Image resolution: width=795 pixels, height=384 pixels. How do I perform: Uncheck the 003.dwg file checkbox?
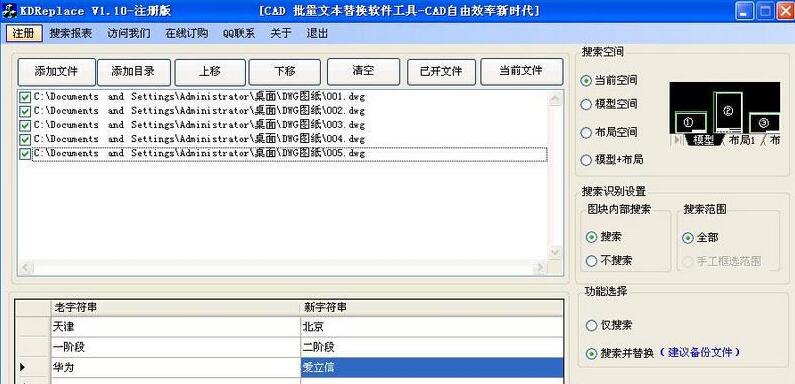[25, 125]
